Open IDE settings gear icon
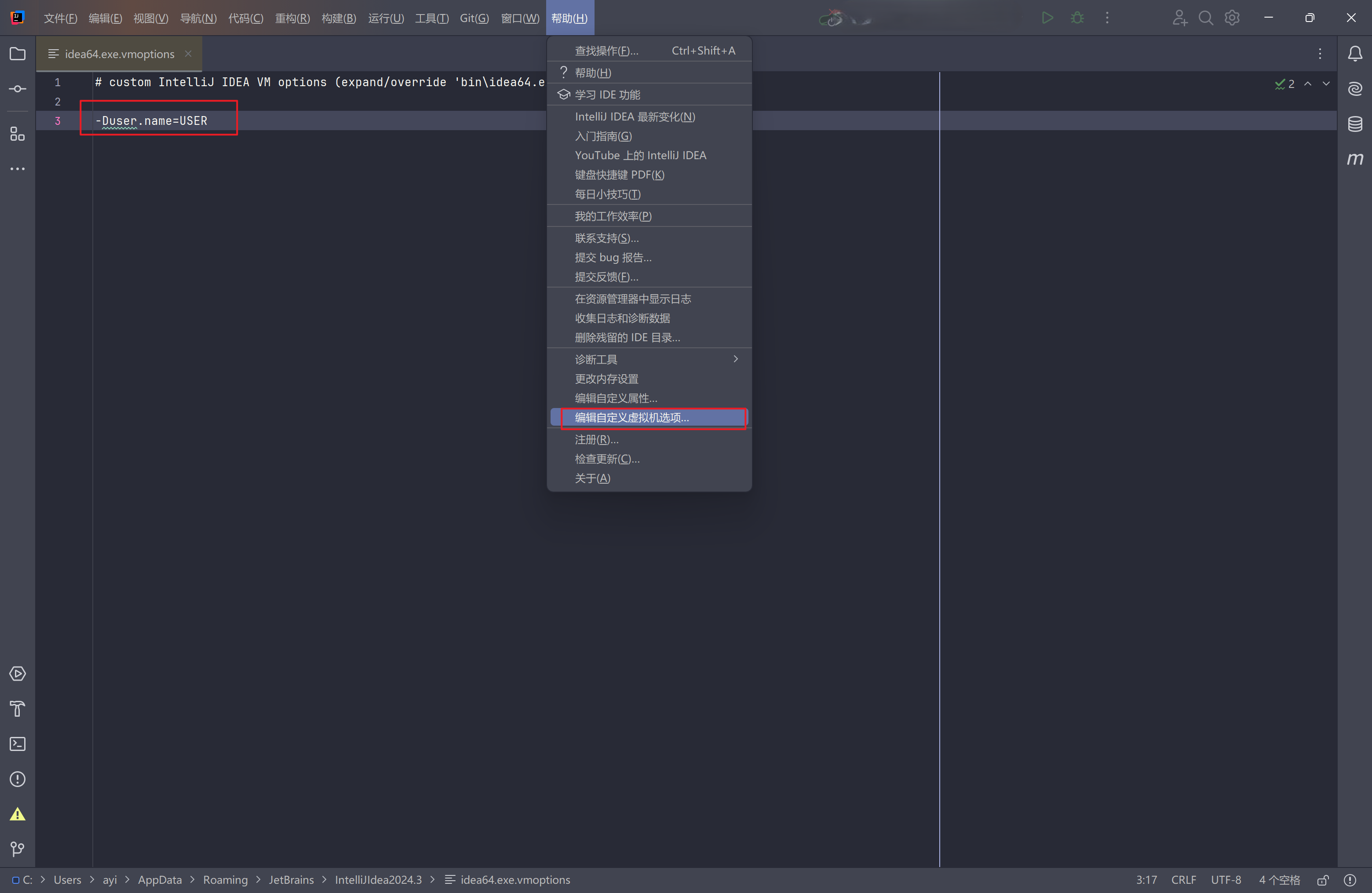 click(x=1232, y=18)
